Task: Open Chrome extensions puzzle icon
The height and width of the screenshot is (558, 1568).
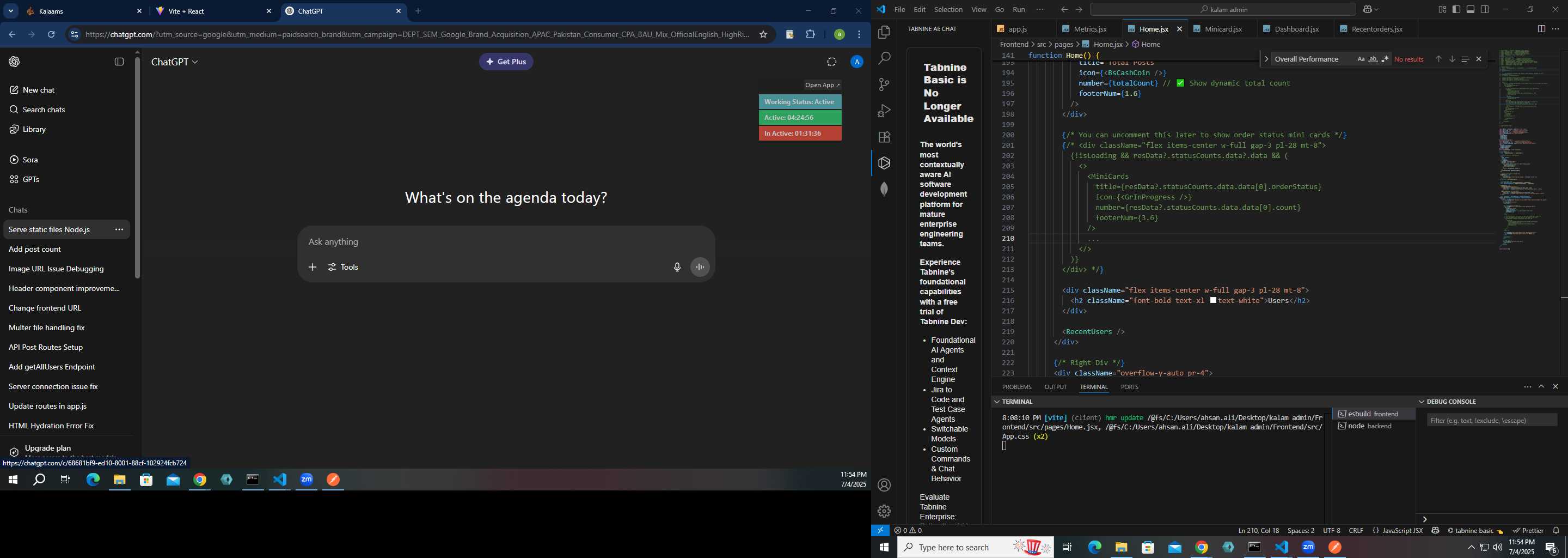Action: (x=811, y=35)
